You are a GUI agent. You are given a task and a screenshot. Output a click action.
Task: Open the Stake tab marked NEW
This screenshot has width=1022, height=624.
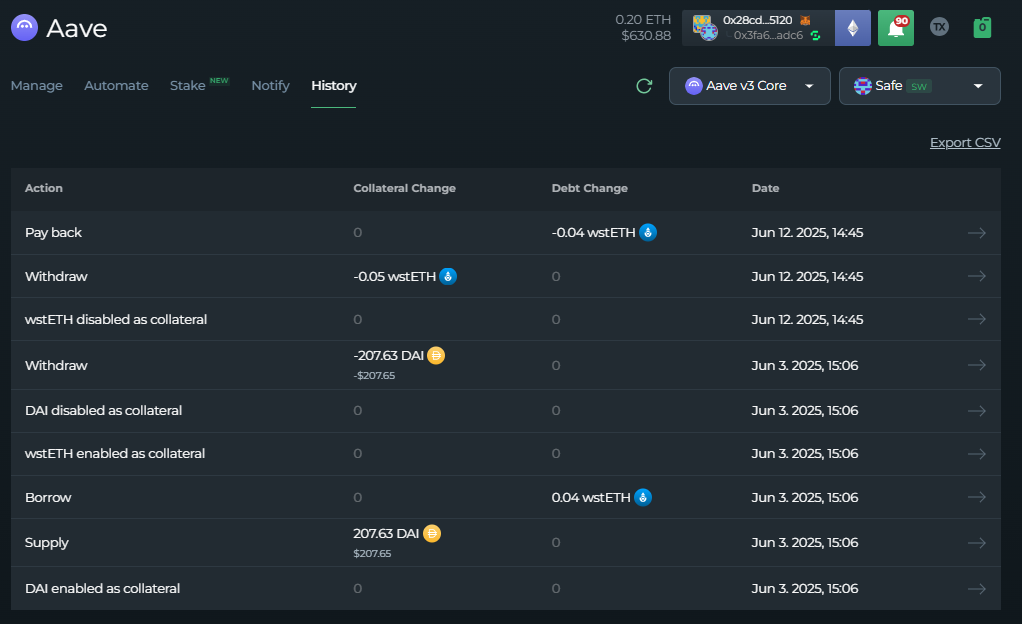pos(188,86)
